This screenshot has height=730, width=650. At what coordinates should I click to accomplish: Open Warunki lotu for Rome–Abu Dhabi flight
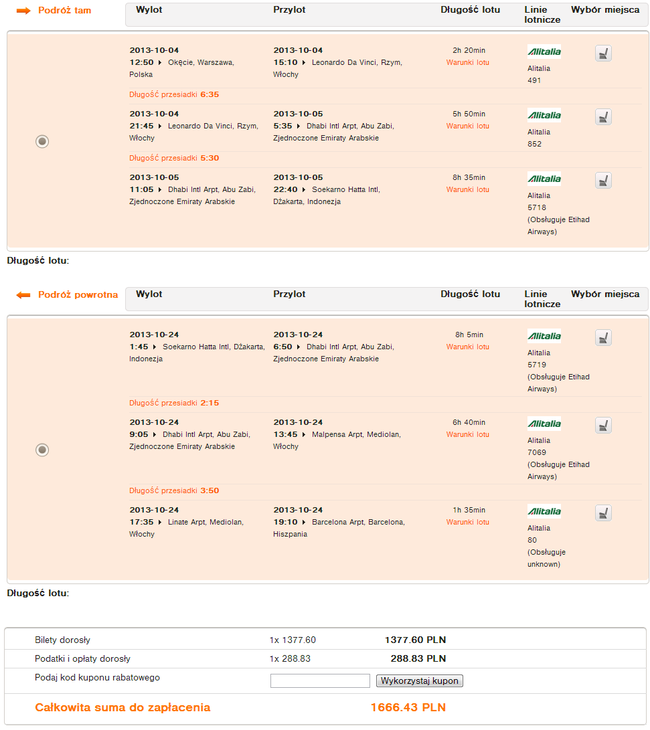click(x=467, y=126)
